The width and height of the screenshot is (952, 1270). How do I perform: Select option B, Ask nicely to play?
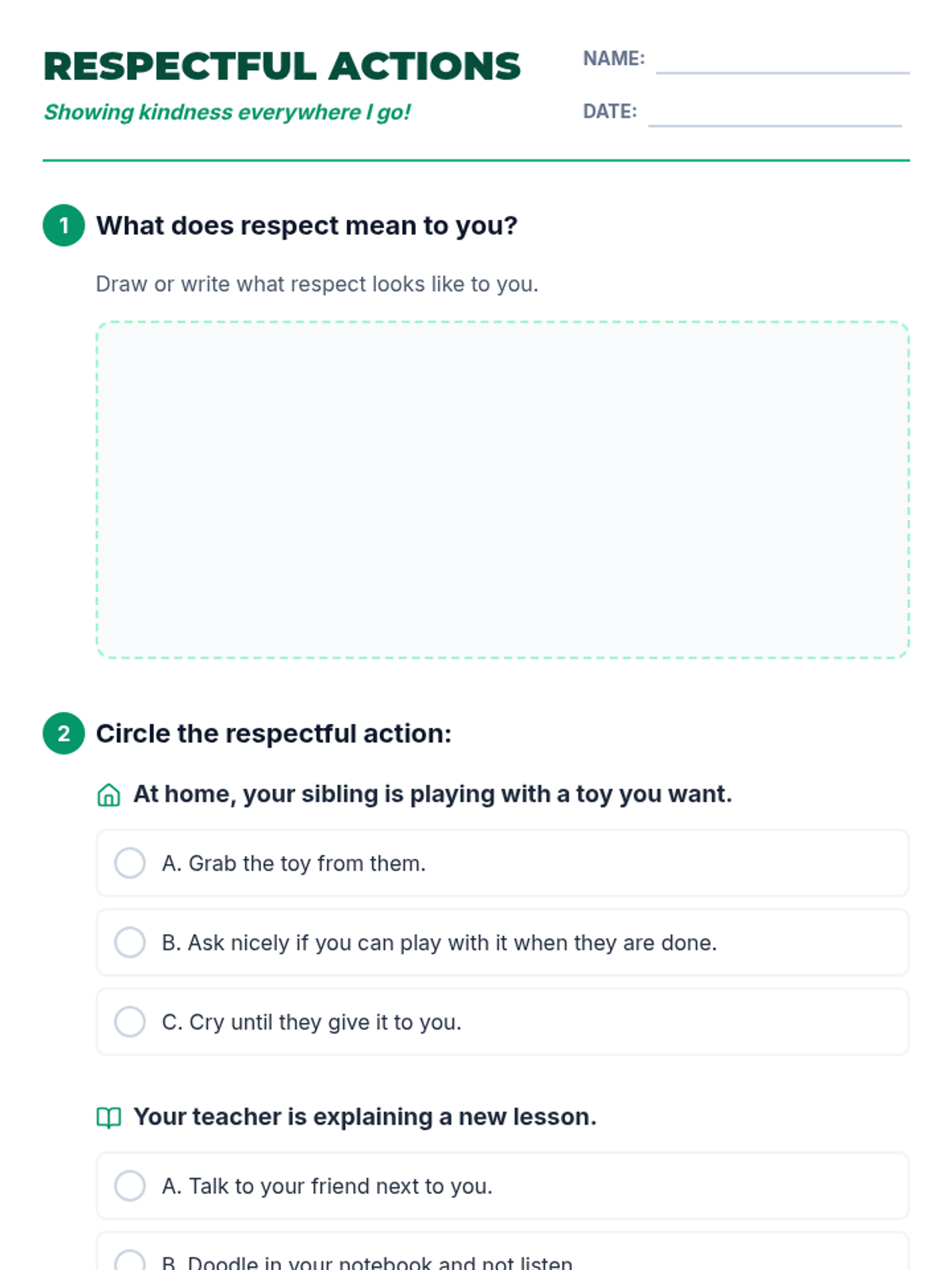(x=130, y=942)
